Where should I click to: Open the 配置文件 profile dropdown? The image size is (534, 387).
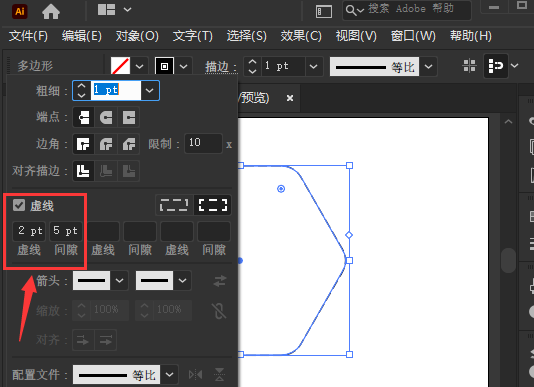point(169,375)
